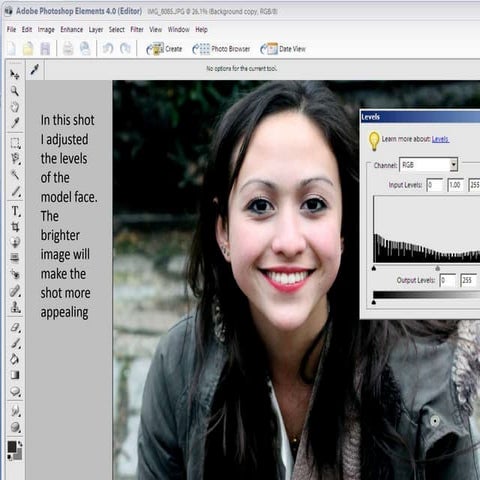The width and height of the screenshot is (480, 480).
Task: Open the foreground color swatch
Action: [12, 447]
